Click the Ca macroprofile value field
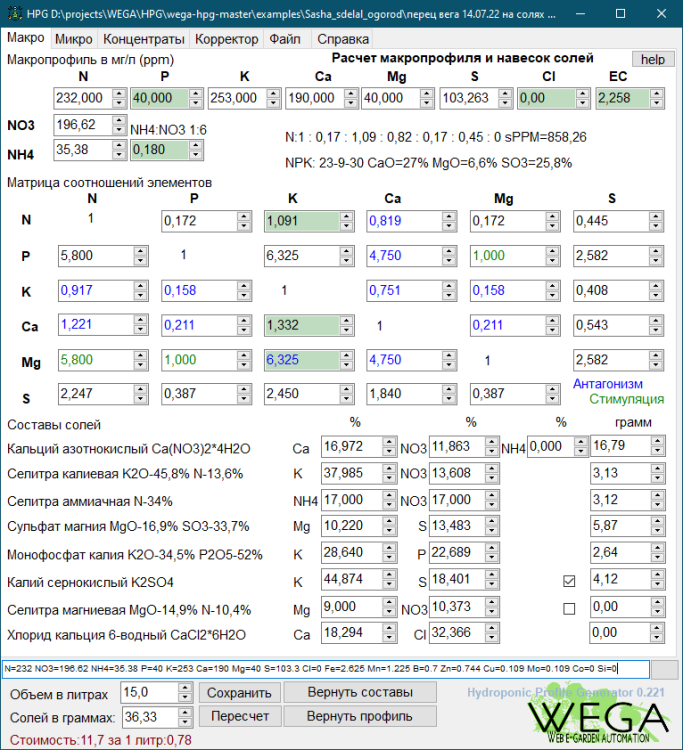 (310, 98)
